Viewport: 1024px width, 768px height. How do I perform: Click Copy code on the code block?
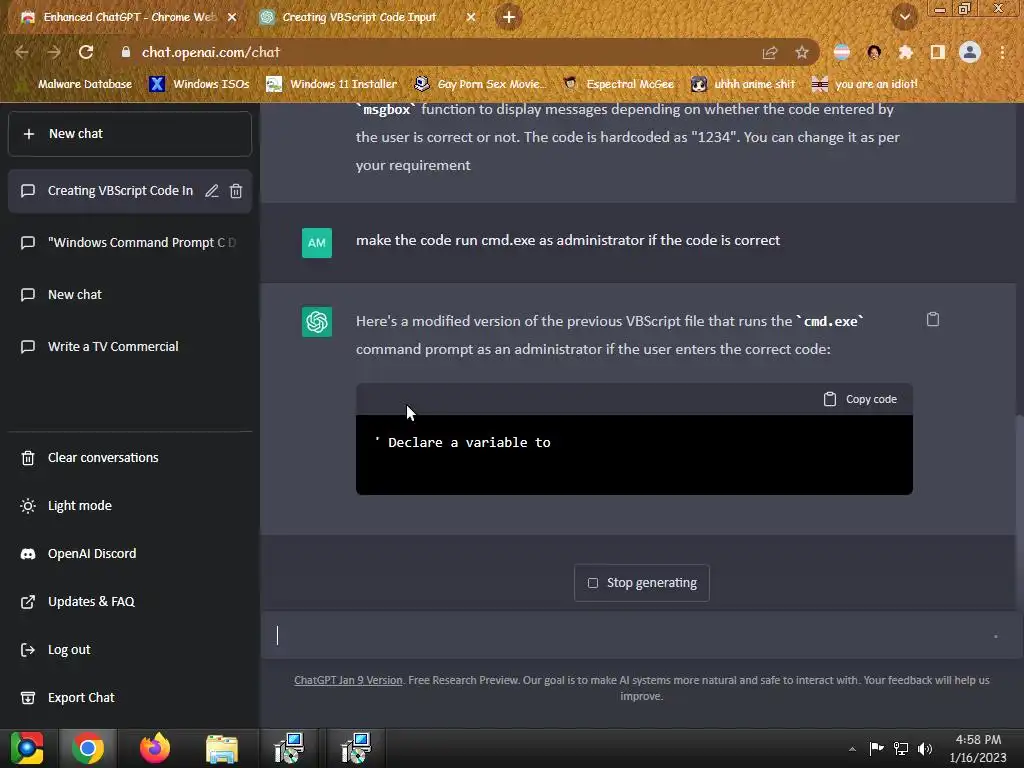pos(860,399)
